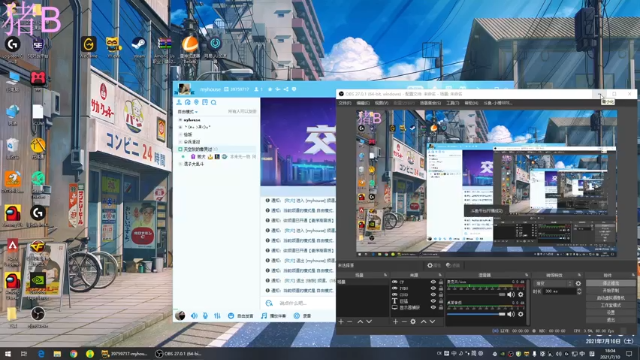Viewport: 640px width, 360px height.
Task: Pop out Scene Transitions dock via header icon
Action: (x=579, y=275)
